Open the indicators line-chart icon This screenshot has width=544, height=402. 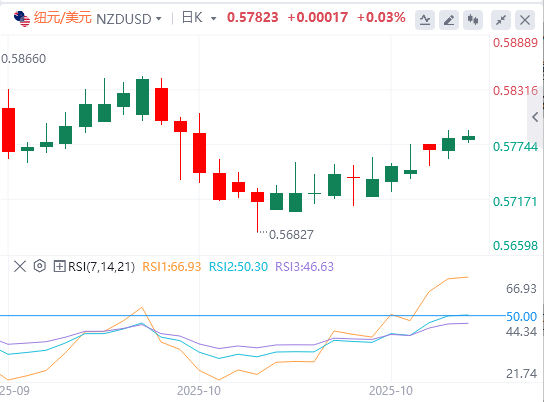pos(425,20)
